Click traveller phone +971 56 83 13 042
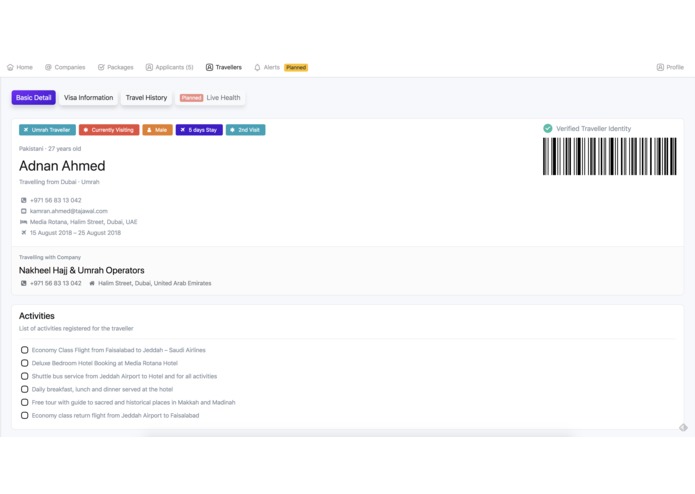The height and width of the screenshot is (494, 695). (56, 200)
